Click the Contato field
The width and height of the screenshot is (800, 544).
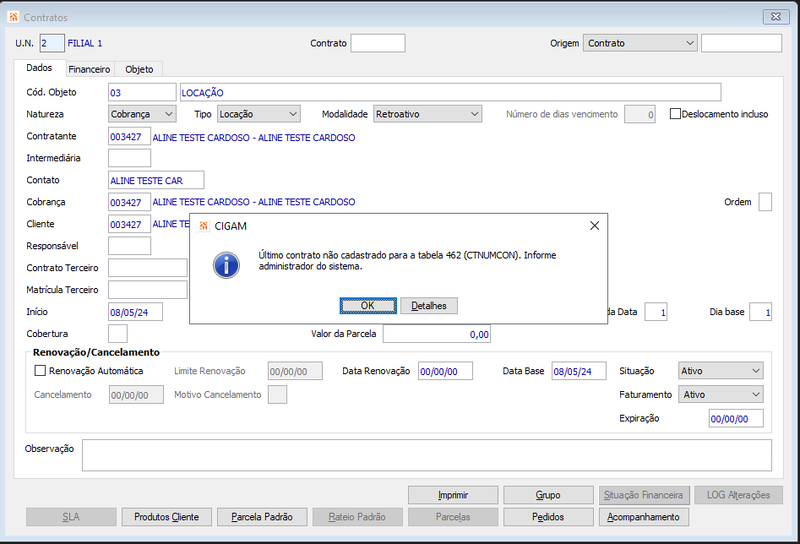pos(156,180)
